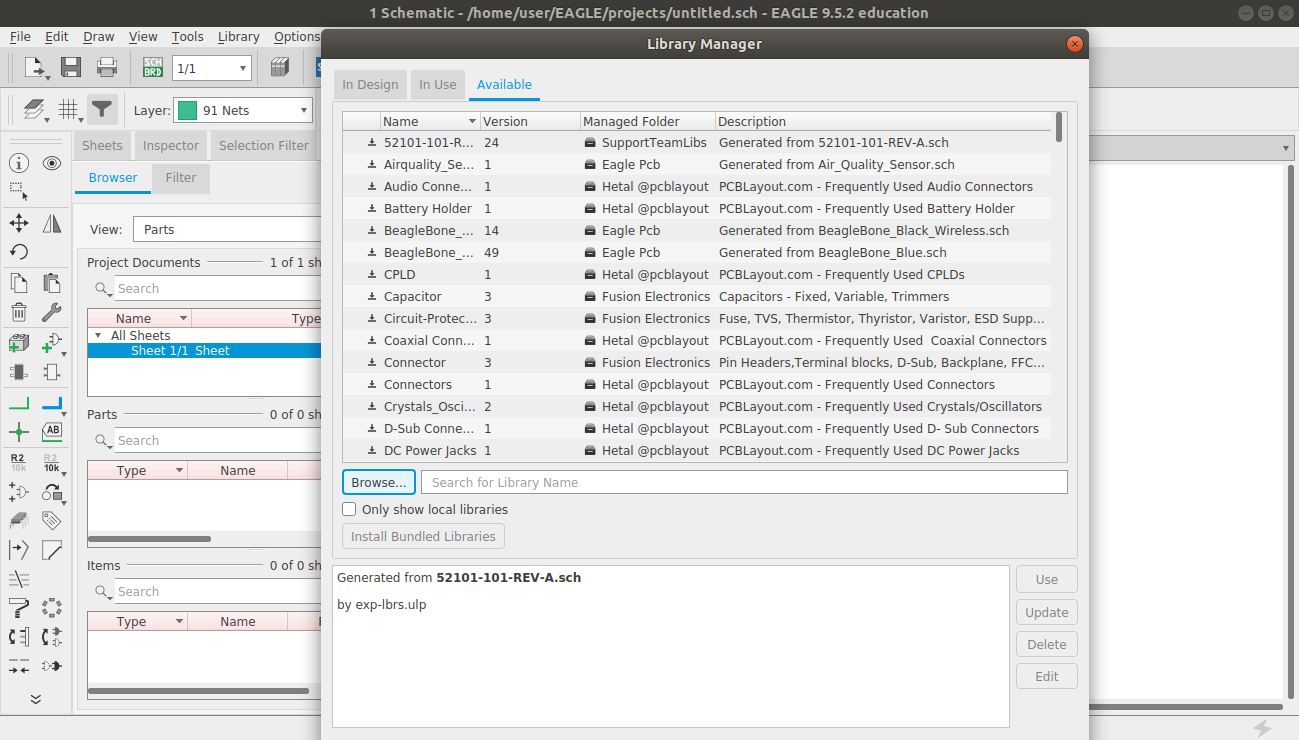Click the lightning bolt status icon

click(x=1262, y=728)
